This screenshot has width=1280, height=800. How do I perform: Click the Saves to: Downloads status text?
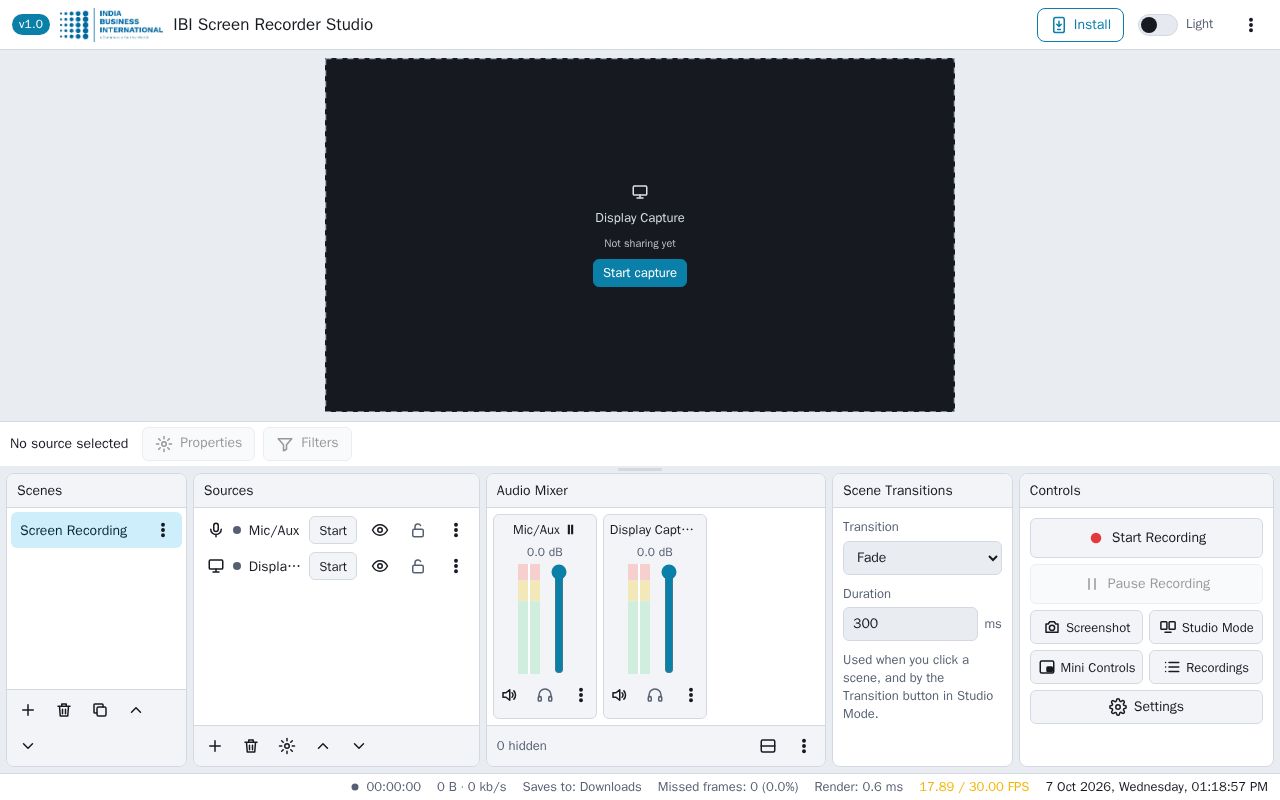[582, 787]
